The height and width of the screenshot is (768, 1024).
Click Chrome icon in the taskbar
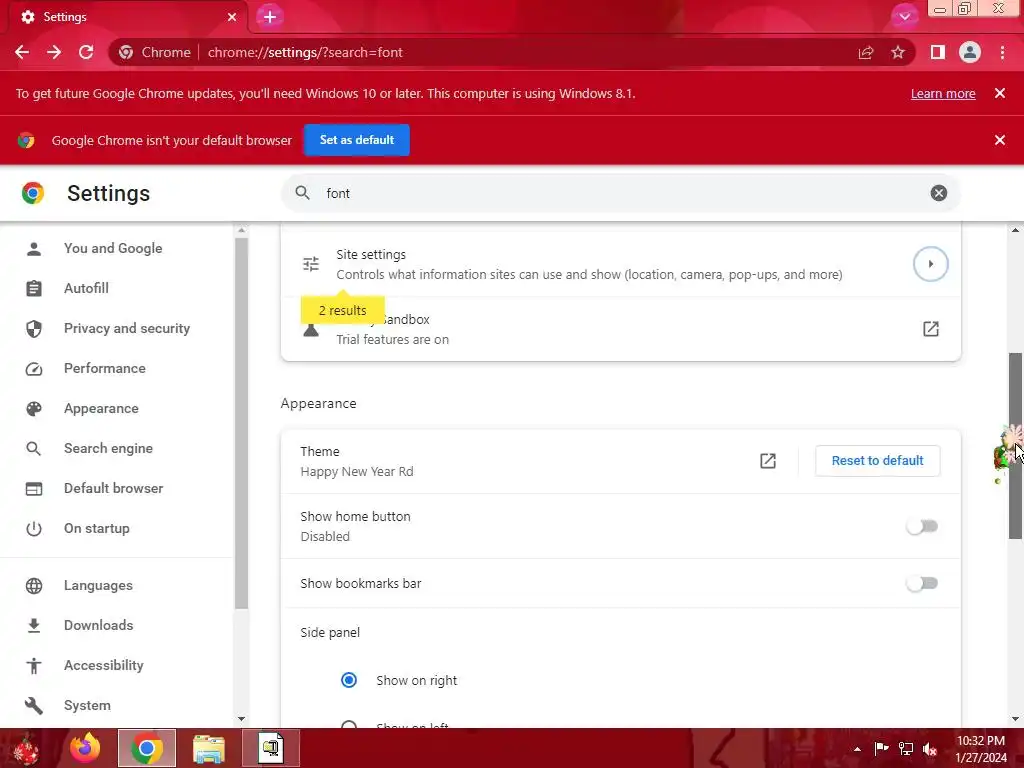(x=147, y=748)
